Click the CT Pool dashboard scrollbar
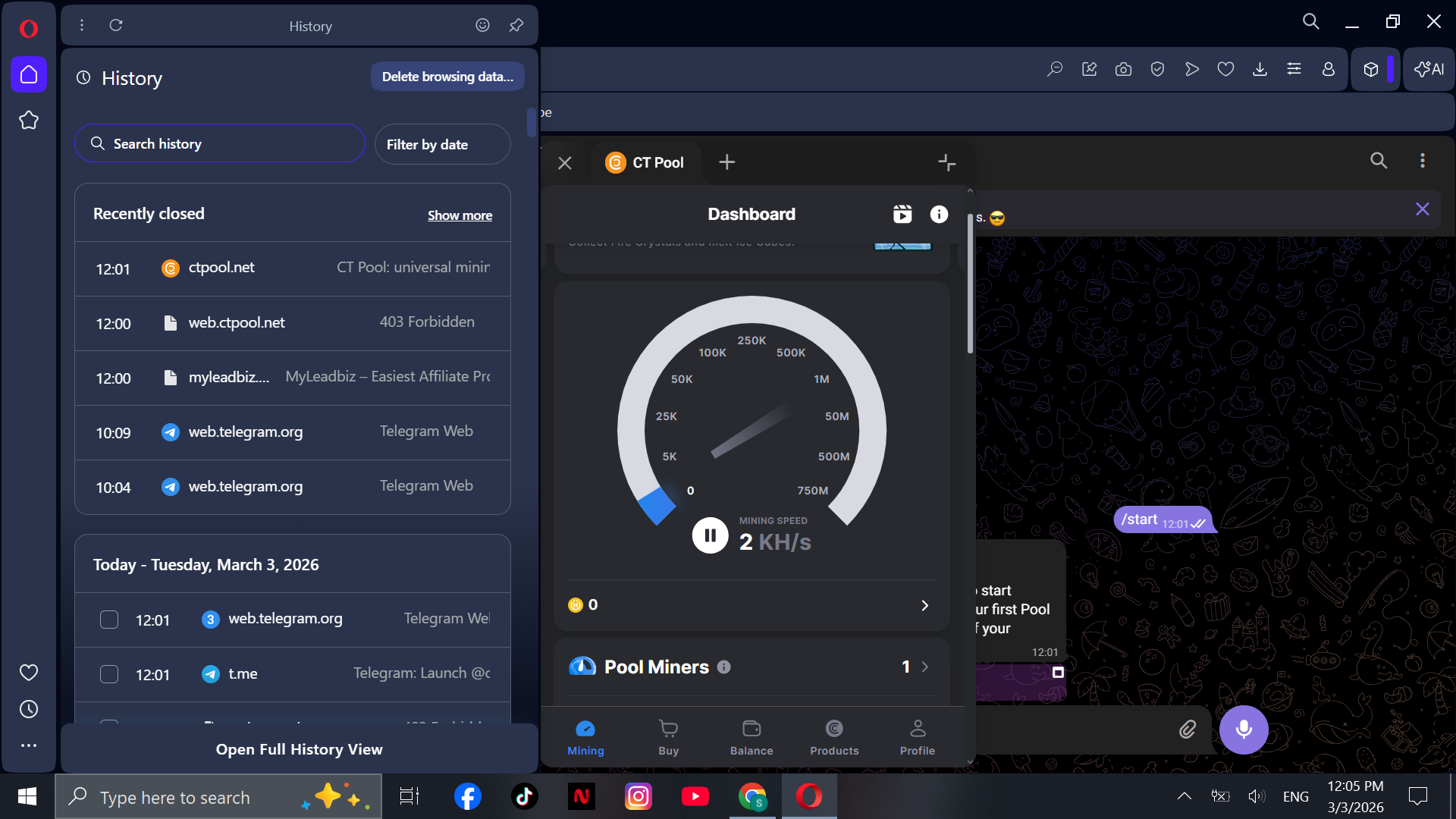The height and width of the screenshot is (819, 1456). click(x=970, y=284)
